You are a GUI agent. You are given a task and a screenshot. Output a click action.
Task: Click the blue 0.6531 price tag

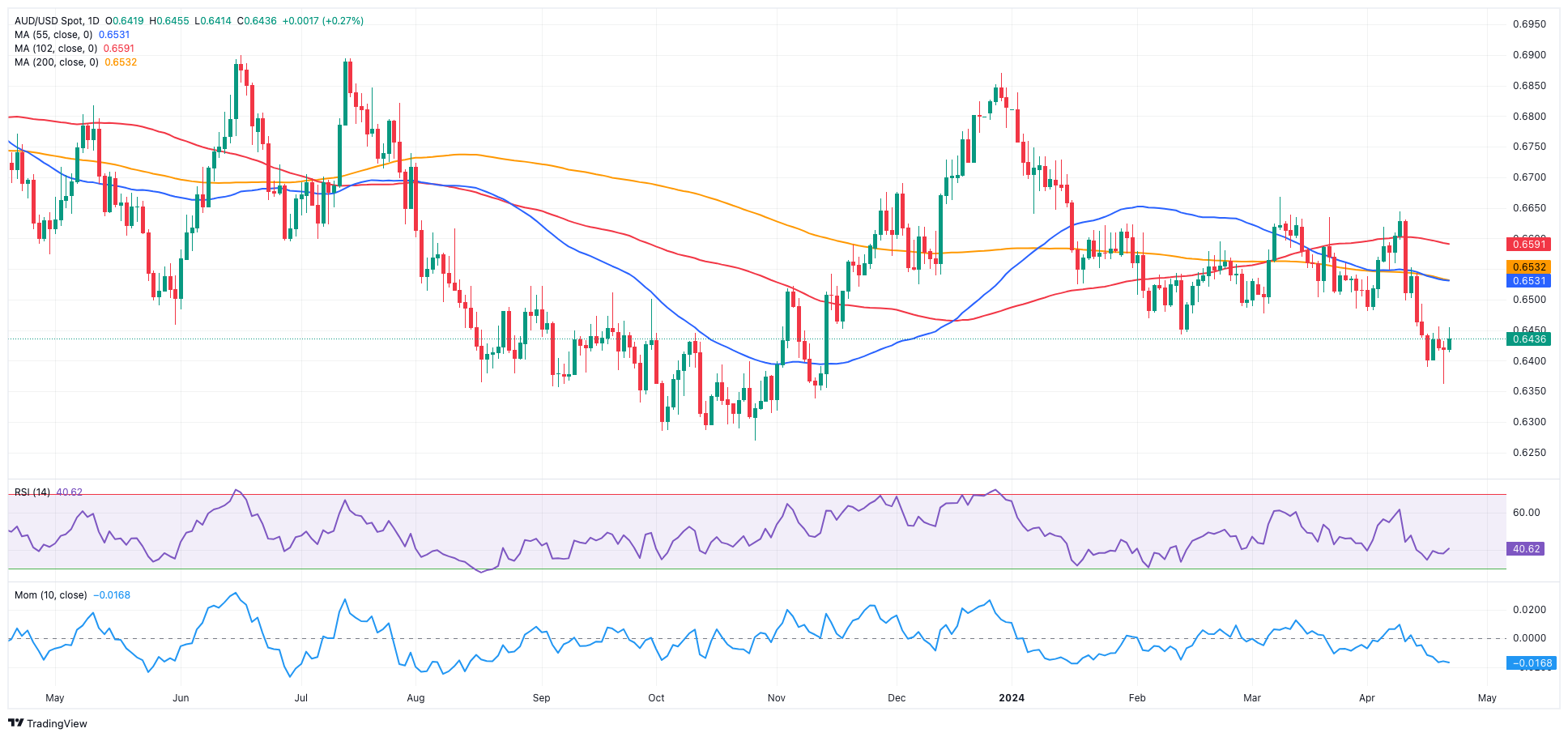[x=1528, y=281]
